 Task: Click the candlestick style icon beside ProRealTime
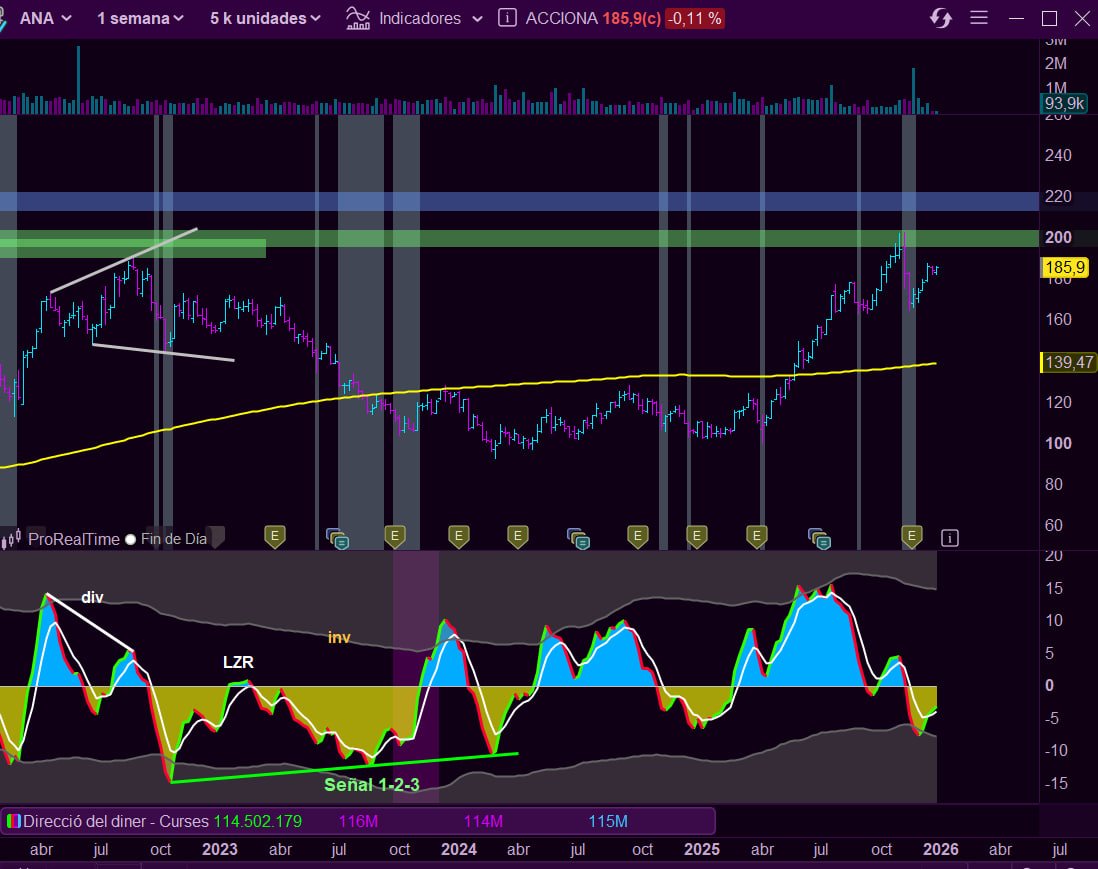12,539
